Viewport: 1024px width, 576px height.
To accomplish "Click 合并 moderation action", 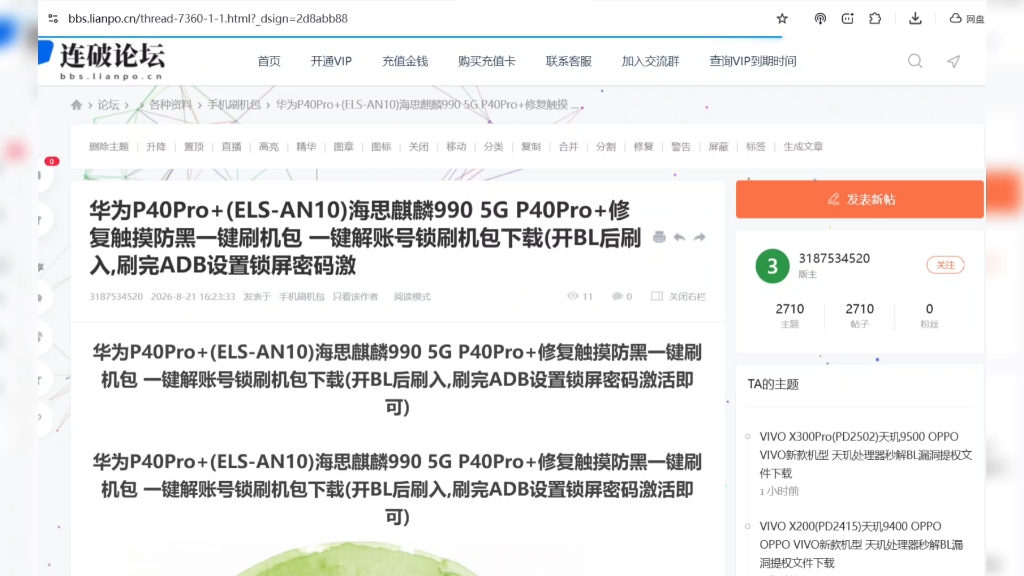I will click(x=568, y=147).
